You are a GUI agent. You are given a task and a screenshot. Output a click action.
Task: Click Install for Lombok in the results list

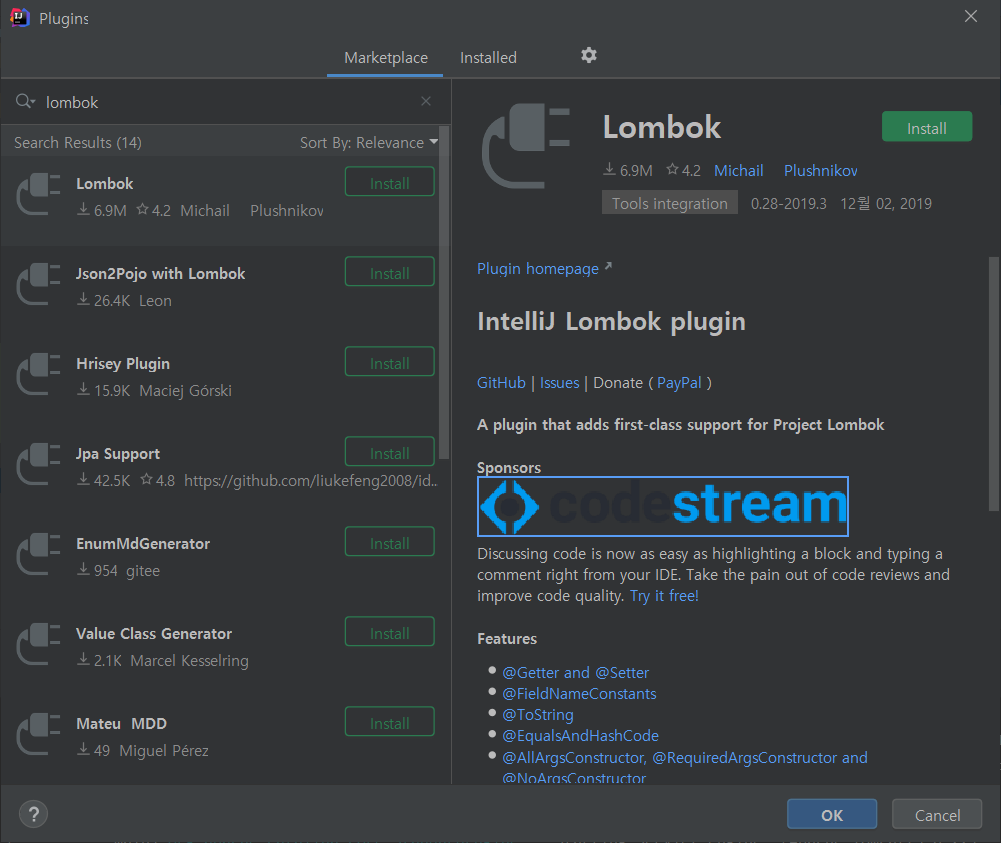389,183
